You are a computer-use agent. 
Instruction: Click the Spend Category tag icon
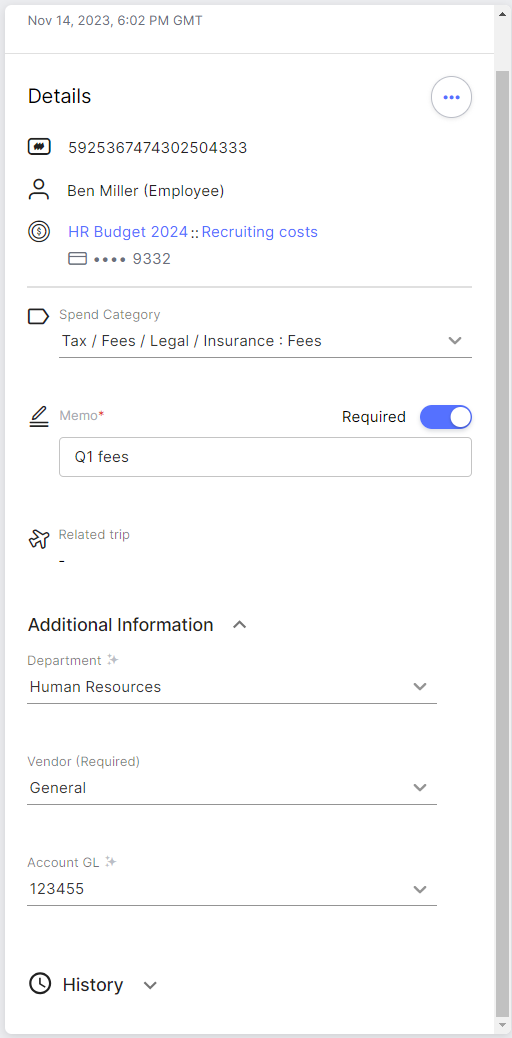point(38,316)
